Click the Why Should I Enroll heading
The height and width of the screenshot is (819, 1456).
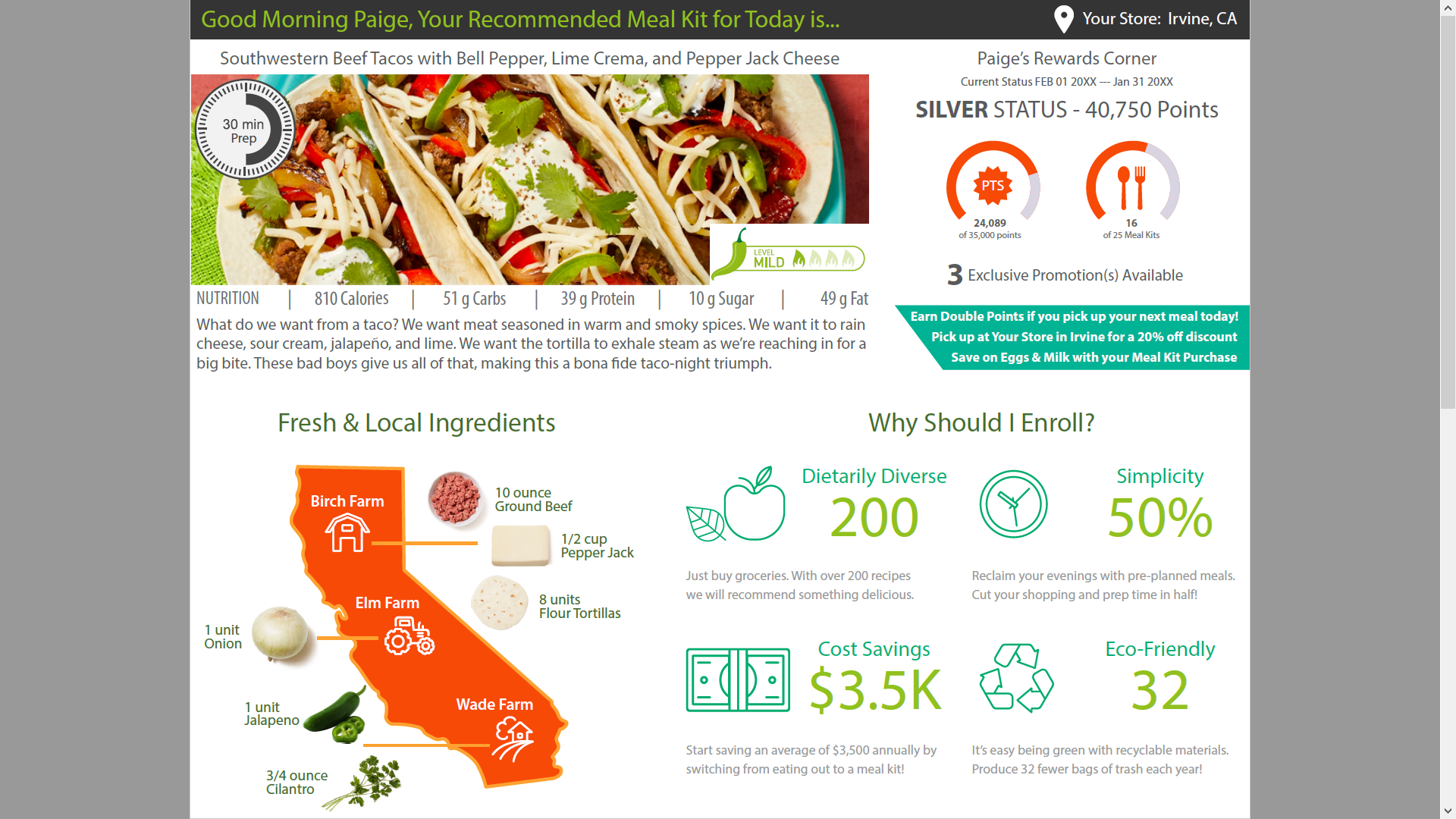point(981,422)
